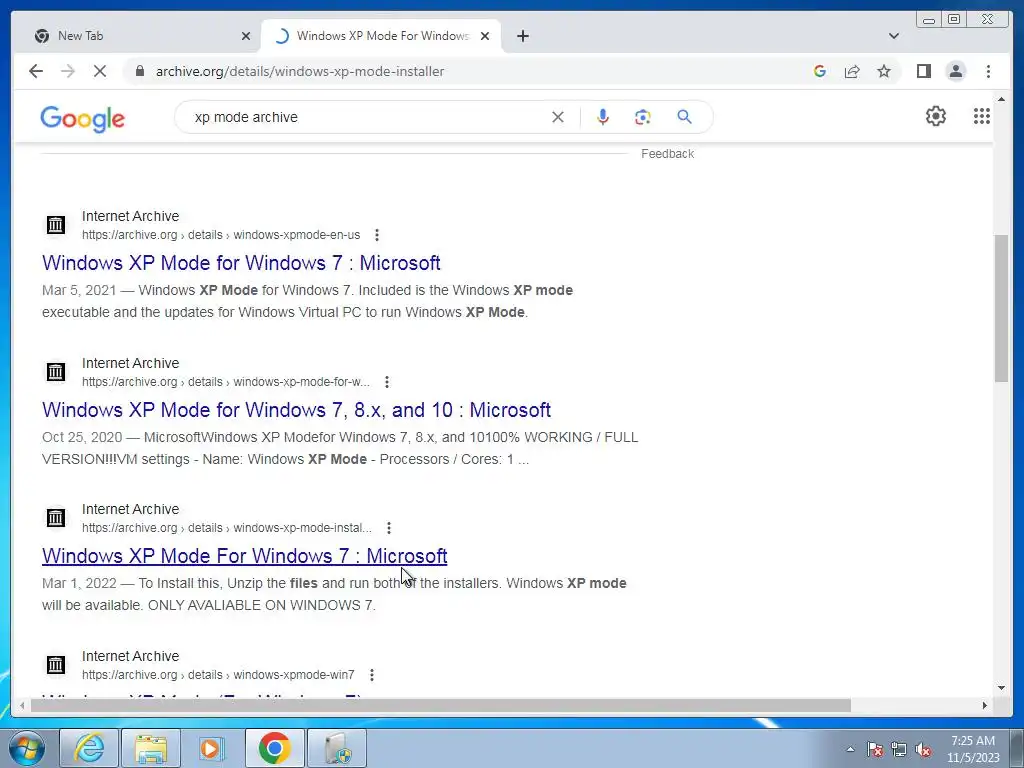Click the Google logo

tap(82, 119)
